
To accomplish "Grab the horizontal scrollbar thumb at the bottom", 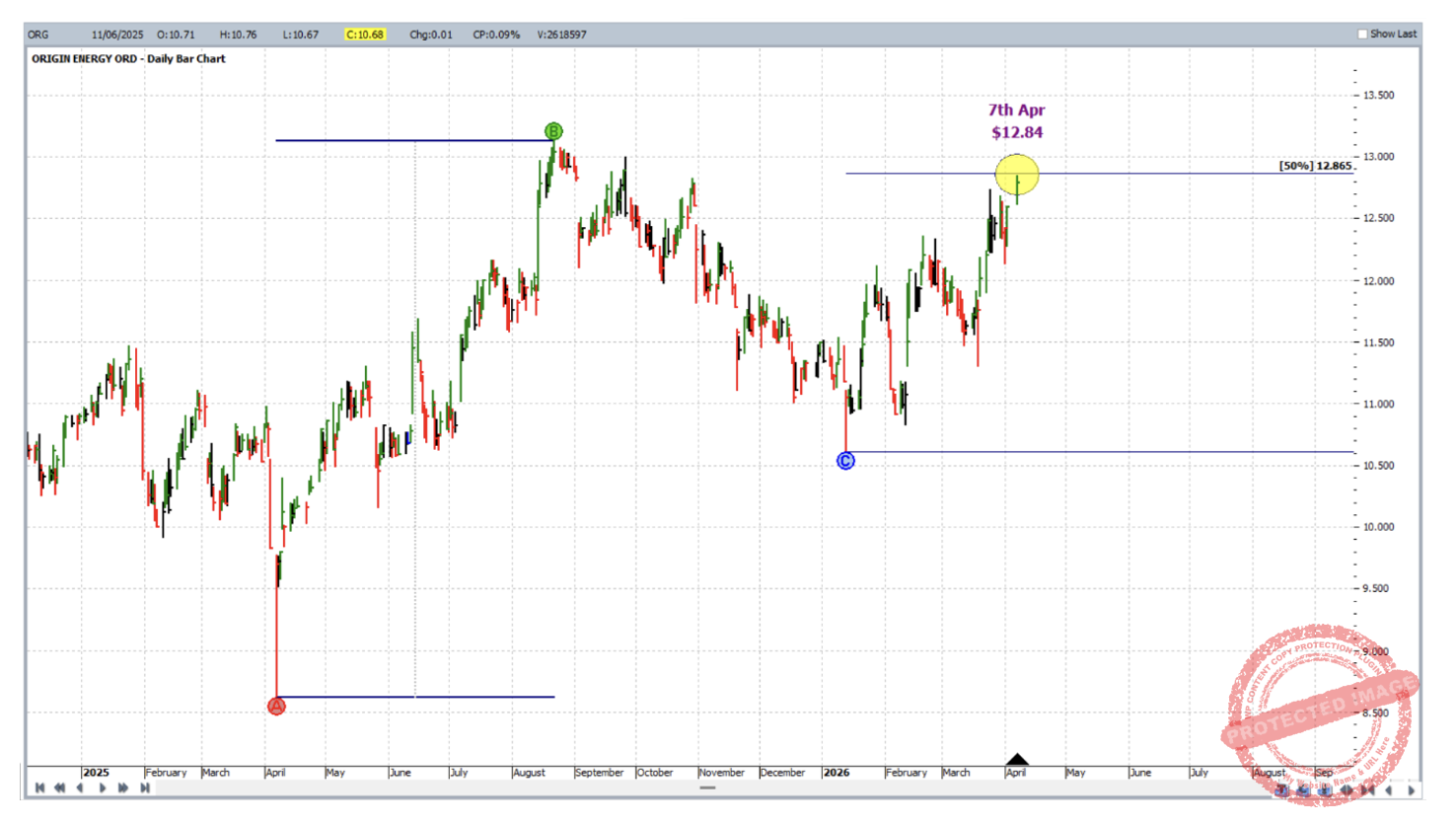I will [x=707, y=787].
